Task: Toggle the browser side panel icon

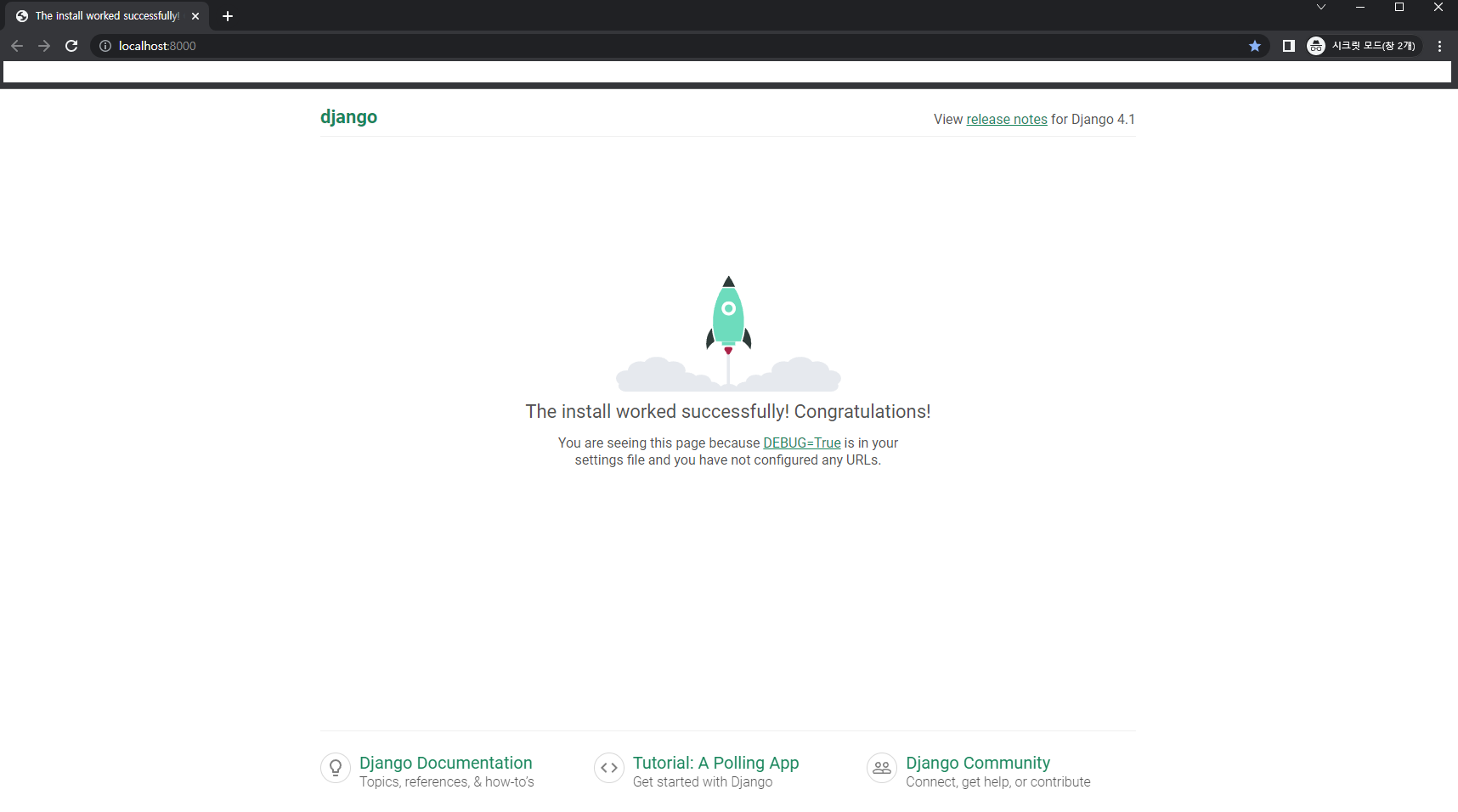Action: (1289, 46)
